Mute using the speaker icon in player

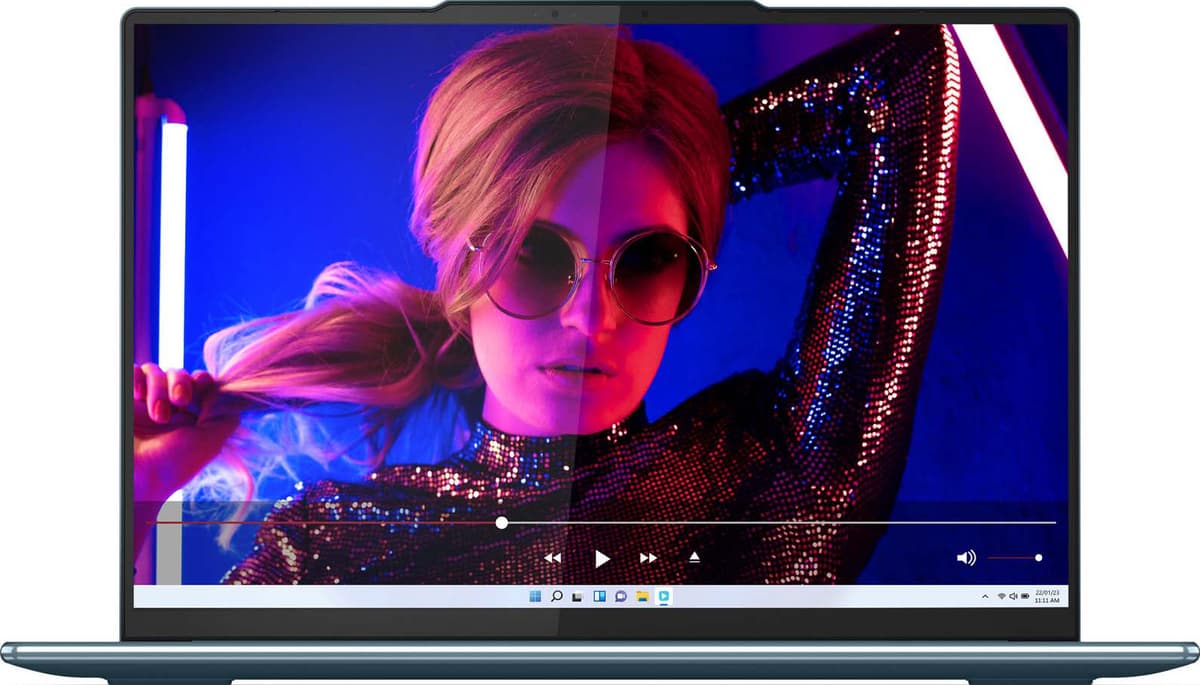(x=965, y=558)
